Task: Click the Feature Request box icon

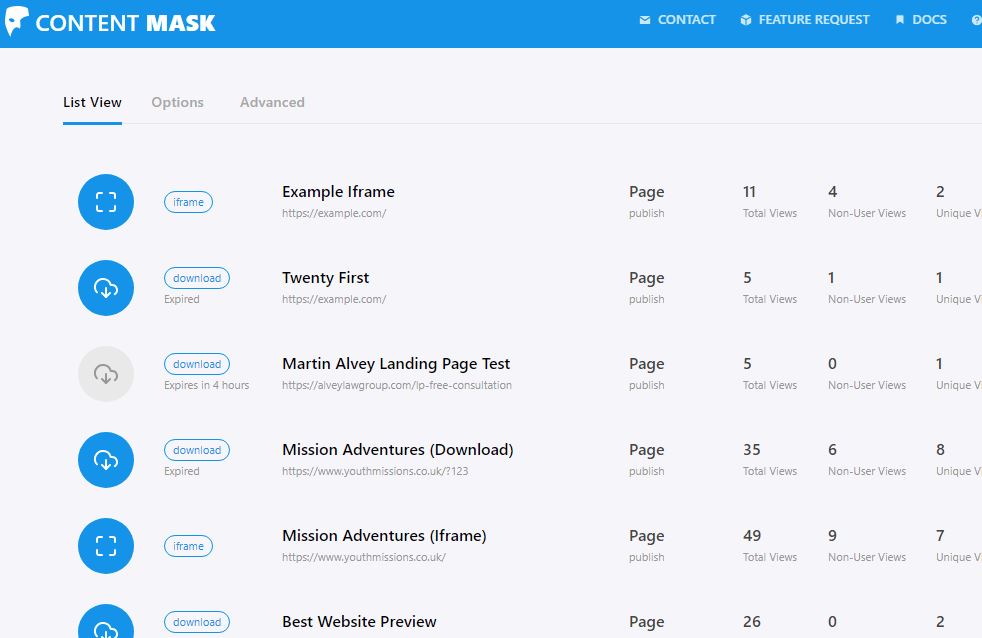Action: [x=745, y=20]
